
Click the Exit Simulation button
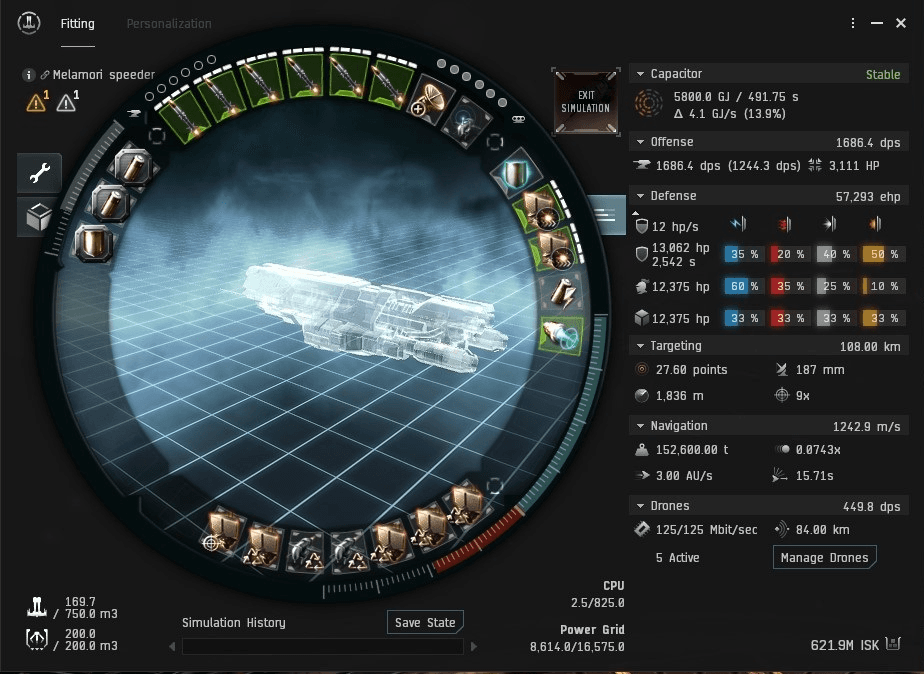click(586, 101)
